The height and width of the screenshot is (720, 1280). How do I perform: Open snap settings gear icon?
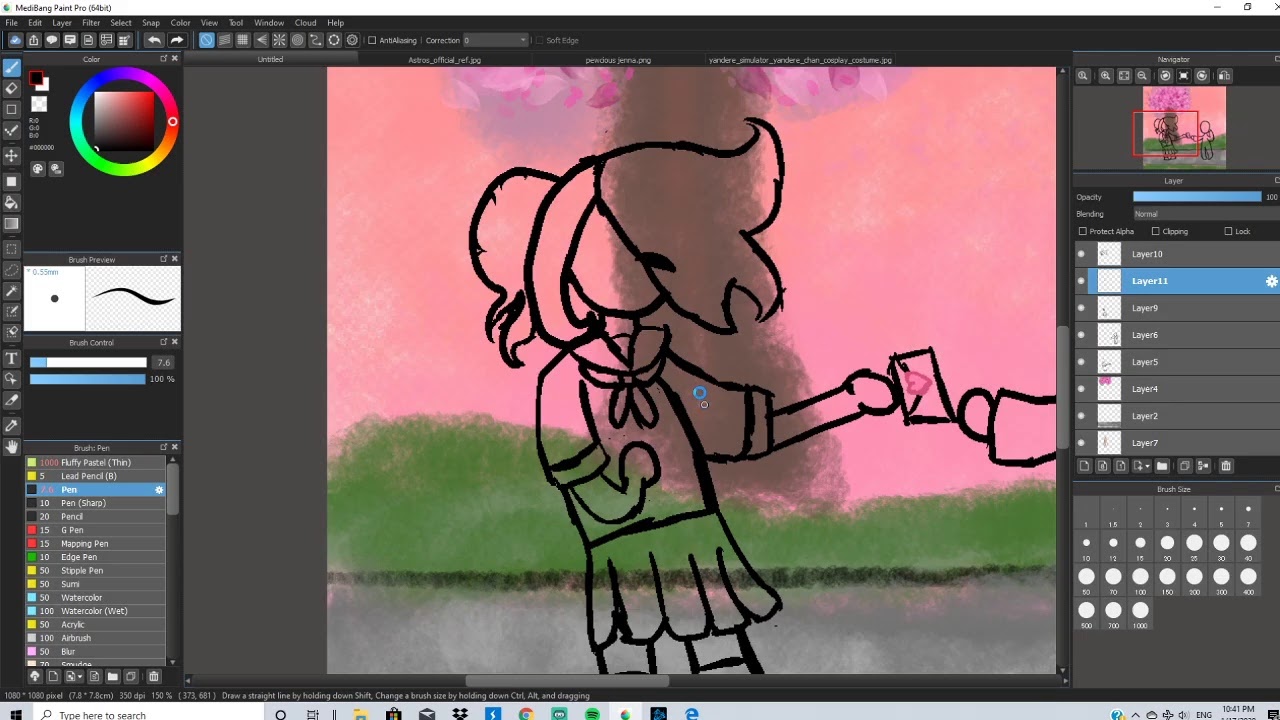(x=352, y=40)
